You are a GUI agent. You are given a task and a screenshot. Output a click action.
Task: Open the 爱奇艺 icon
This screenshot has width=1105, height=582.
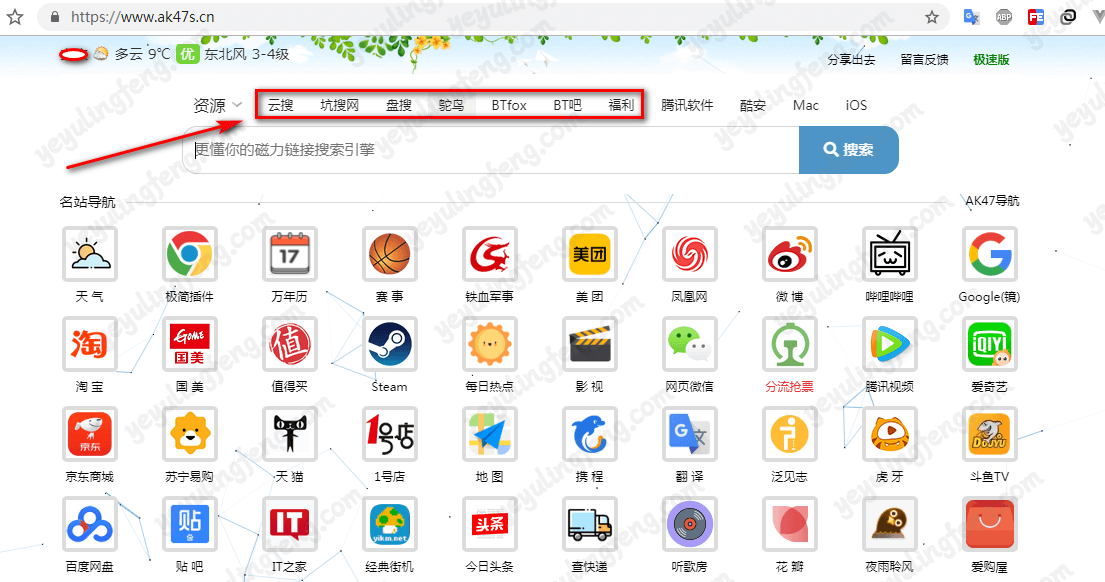click(x=989, y=344)
